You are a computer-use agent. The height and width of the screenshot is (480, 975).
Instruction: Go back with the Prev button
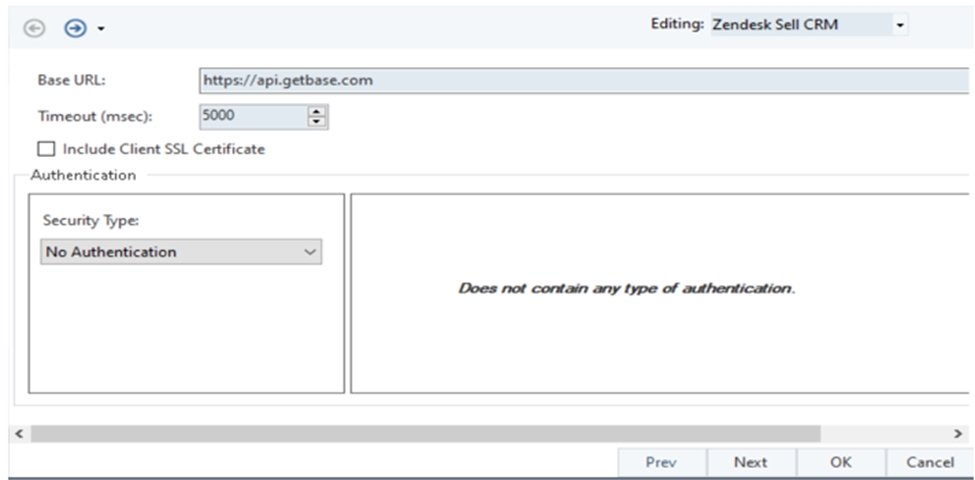(x=662, y=463)
